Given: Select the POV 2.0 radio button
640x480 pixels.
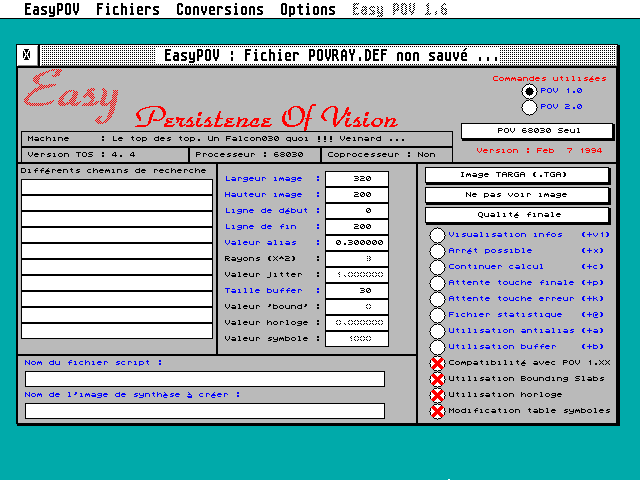Looking at the screenshot, I should pyautogui.click(x=529, y=107).
